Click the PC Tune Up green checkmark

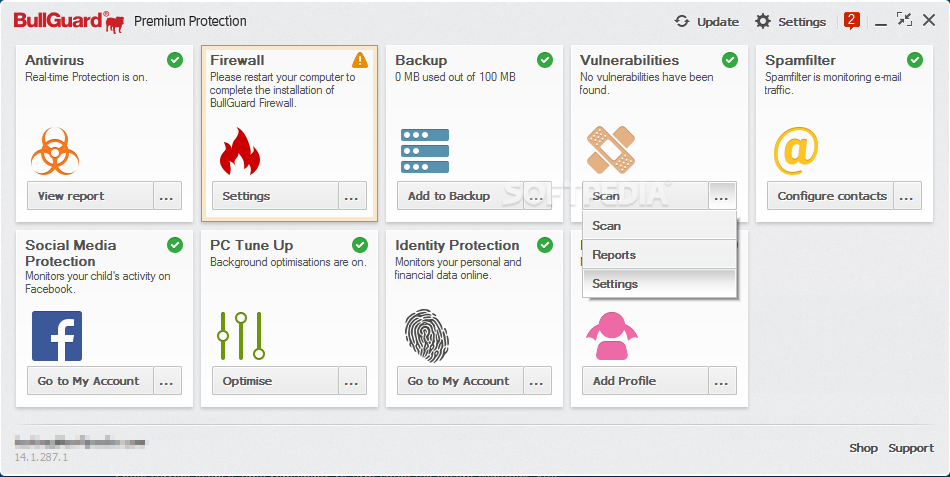tap(360, 245)
